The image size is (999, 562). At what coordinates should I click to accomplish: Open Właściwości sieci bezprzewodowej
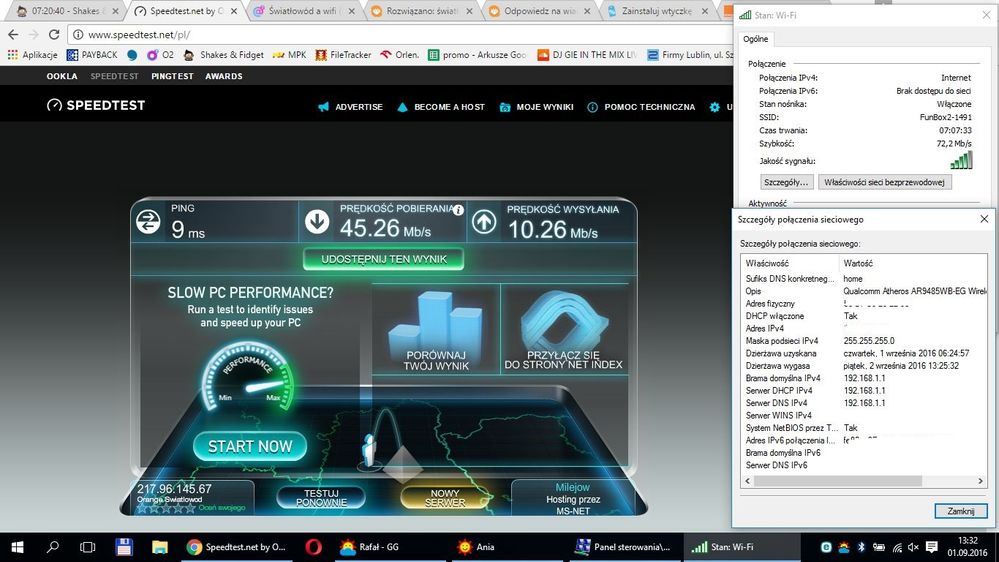coord(884,182)
